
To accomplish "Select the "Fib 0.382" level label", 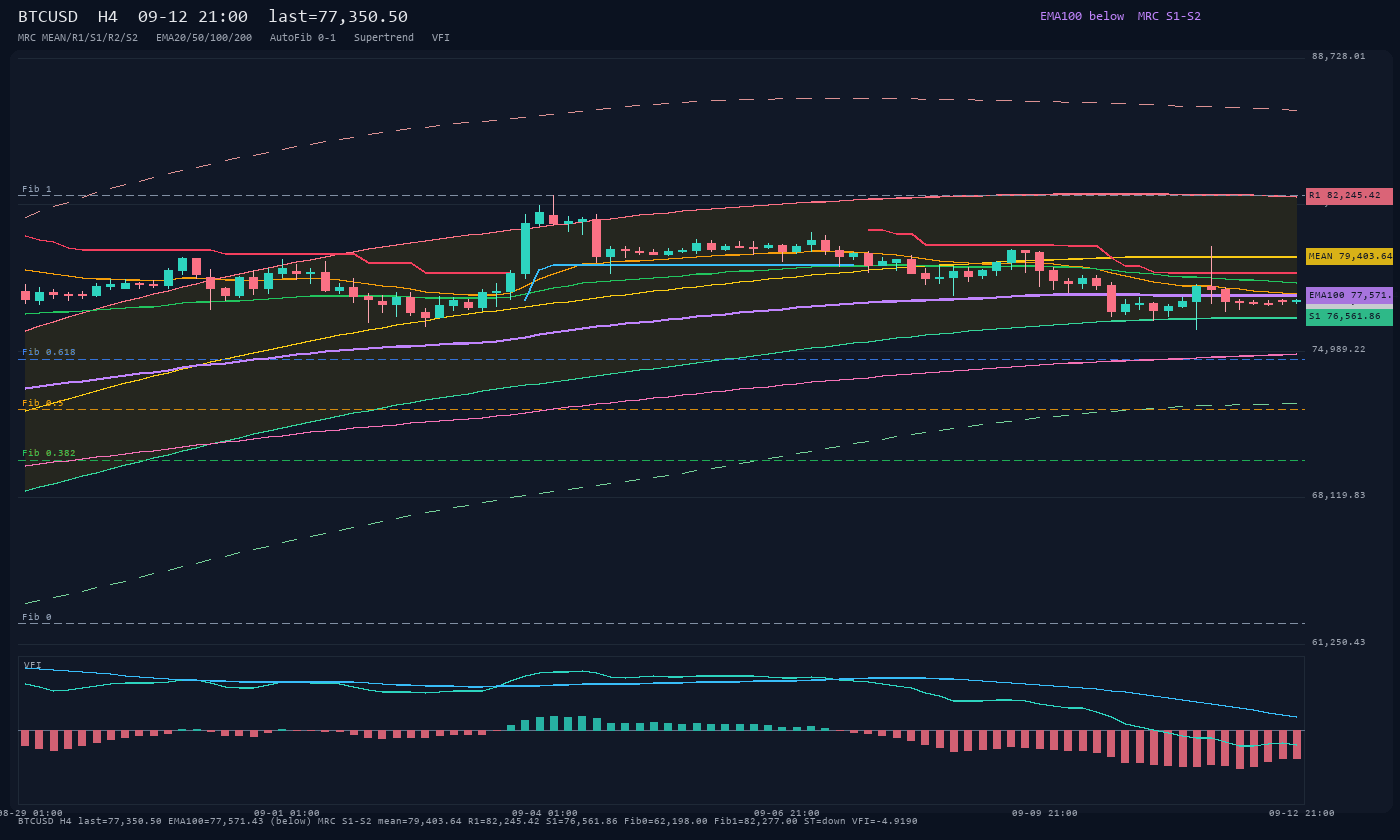I will (49, 453).
